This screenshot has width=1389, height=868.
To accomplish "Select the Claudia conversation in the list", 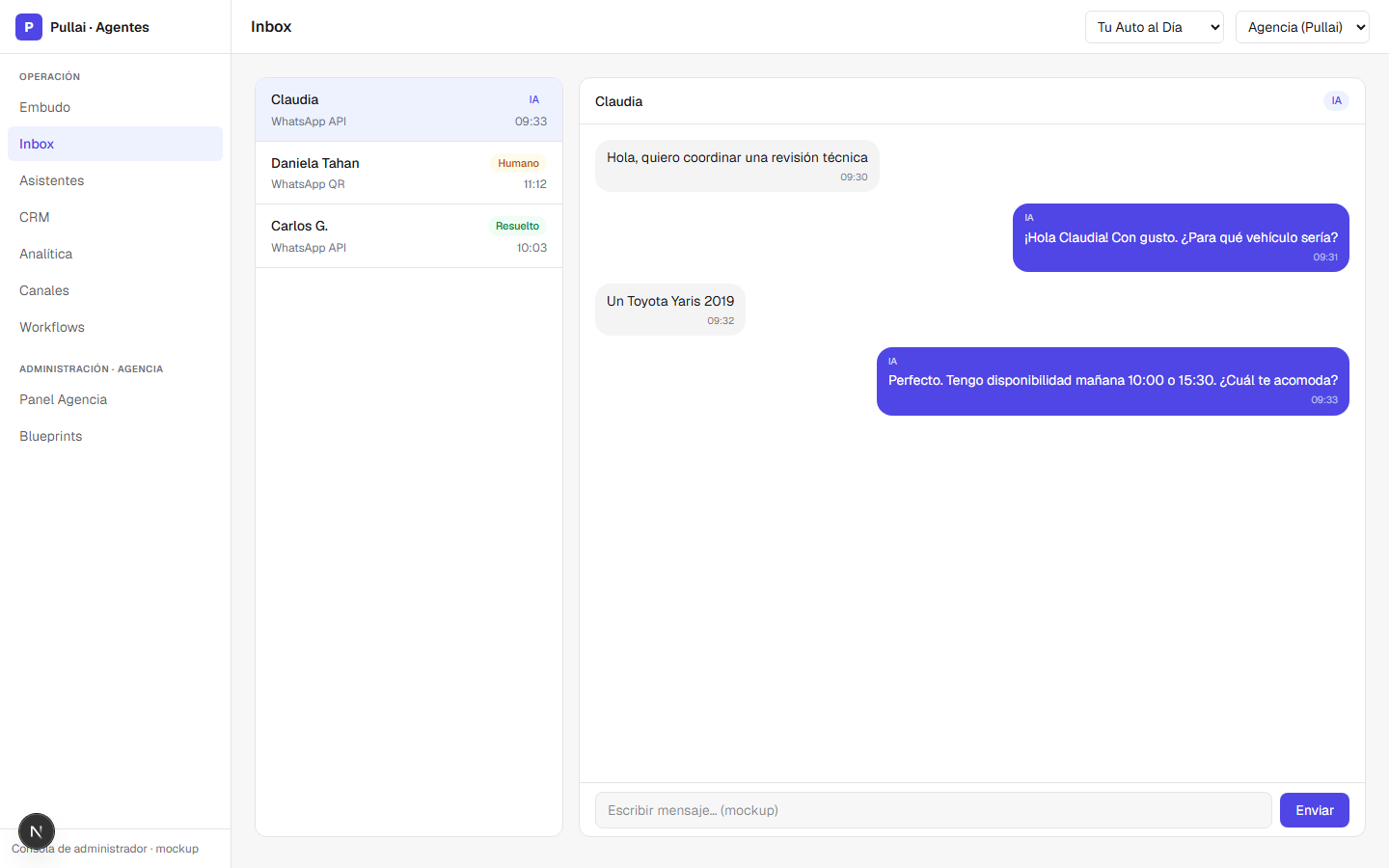I will click(x=409, y=110).
